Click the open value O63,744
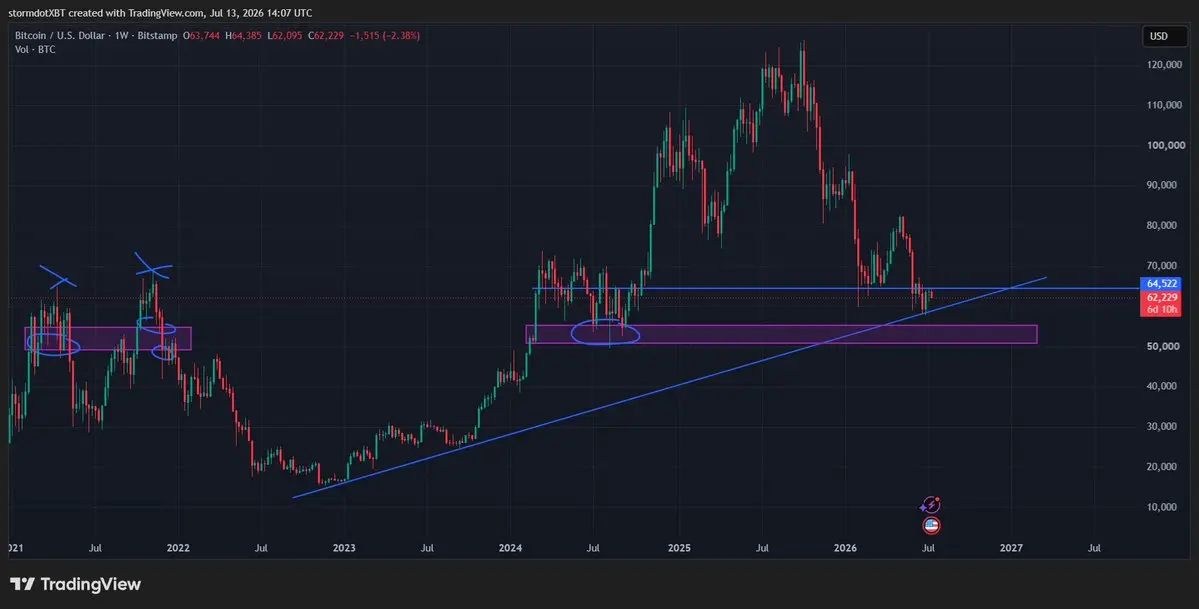1199x609 pixels. pyautogui.click(x=202, y=35)
